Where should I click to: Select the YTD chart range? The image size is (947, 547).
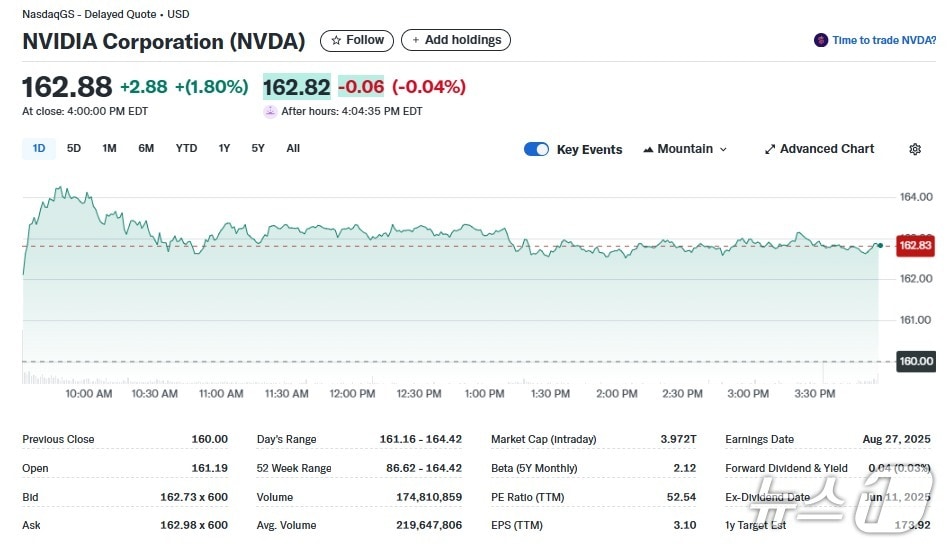186,148
